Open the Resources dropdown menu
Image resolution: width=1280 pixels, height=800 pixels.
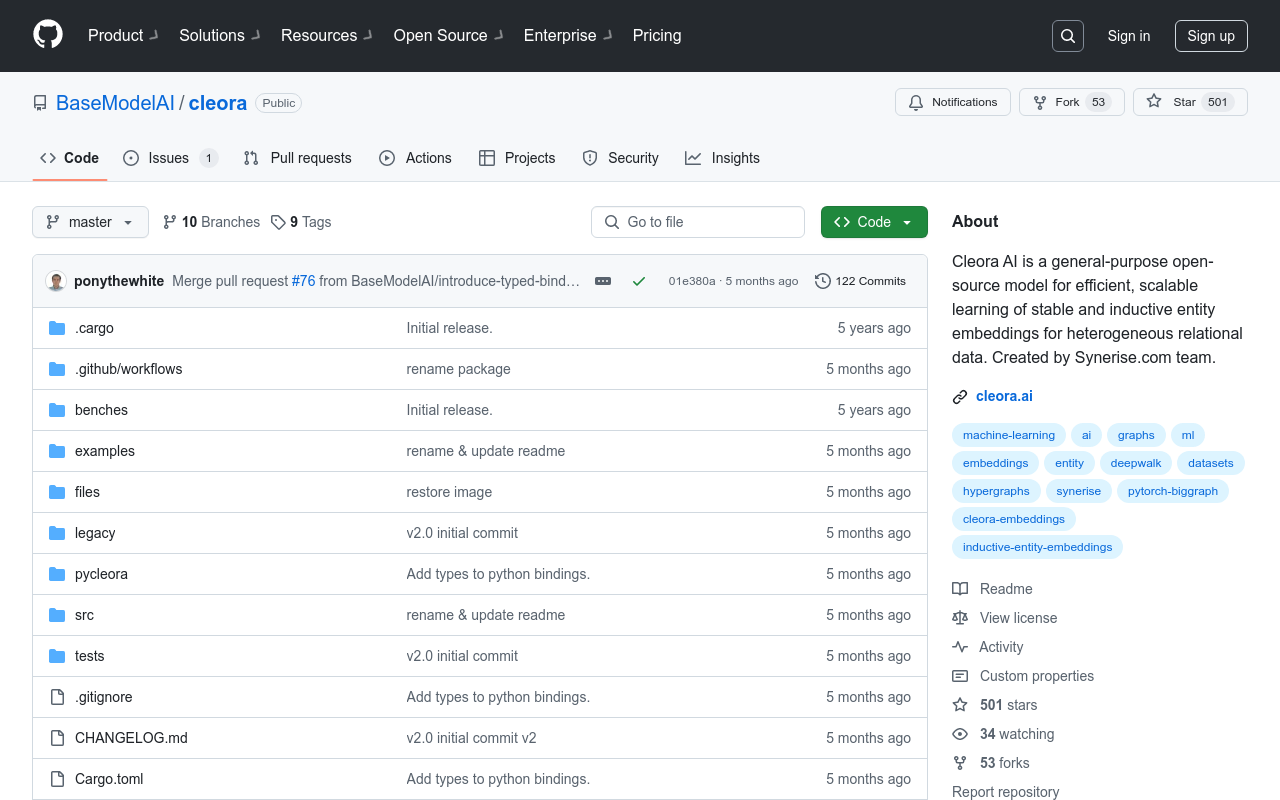point(327,35)
